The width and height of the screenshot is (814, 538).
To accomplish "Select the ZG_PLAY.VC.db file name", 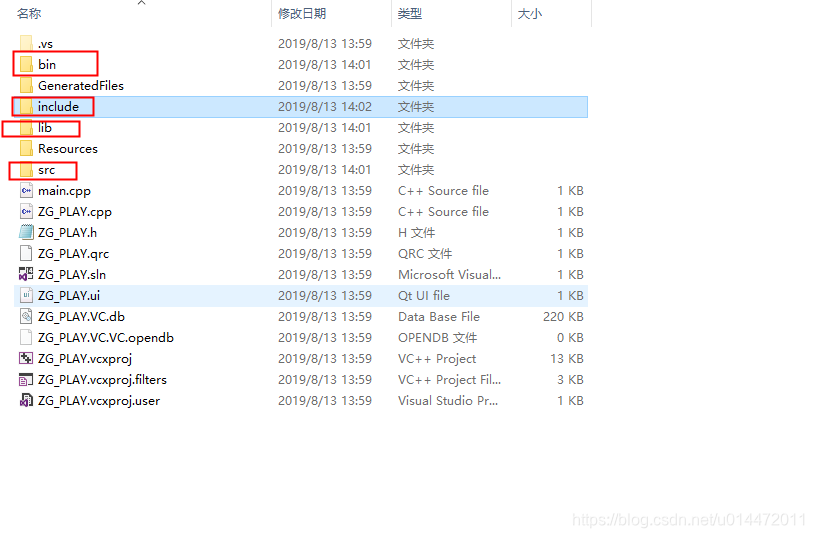I will [82, 317].
